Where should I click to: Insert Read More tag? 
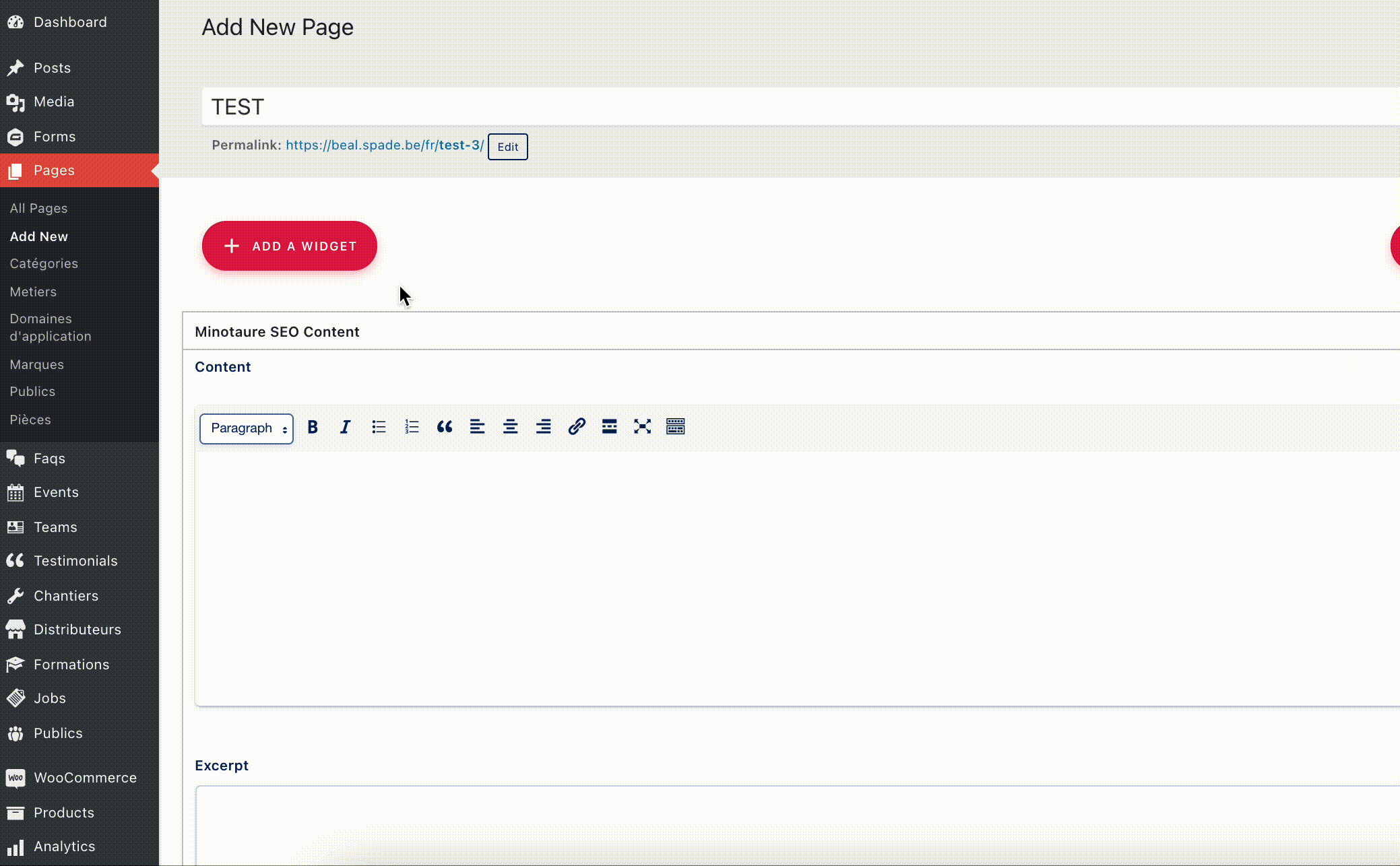coord(609,427)
